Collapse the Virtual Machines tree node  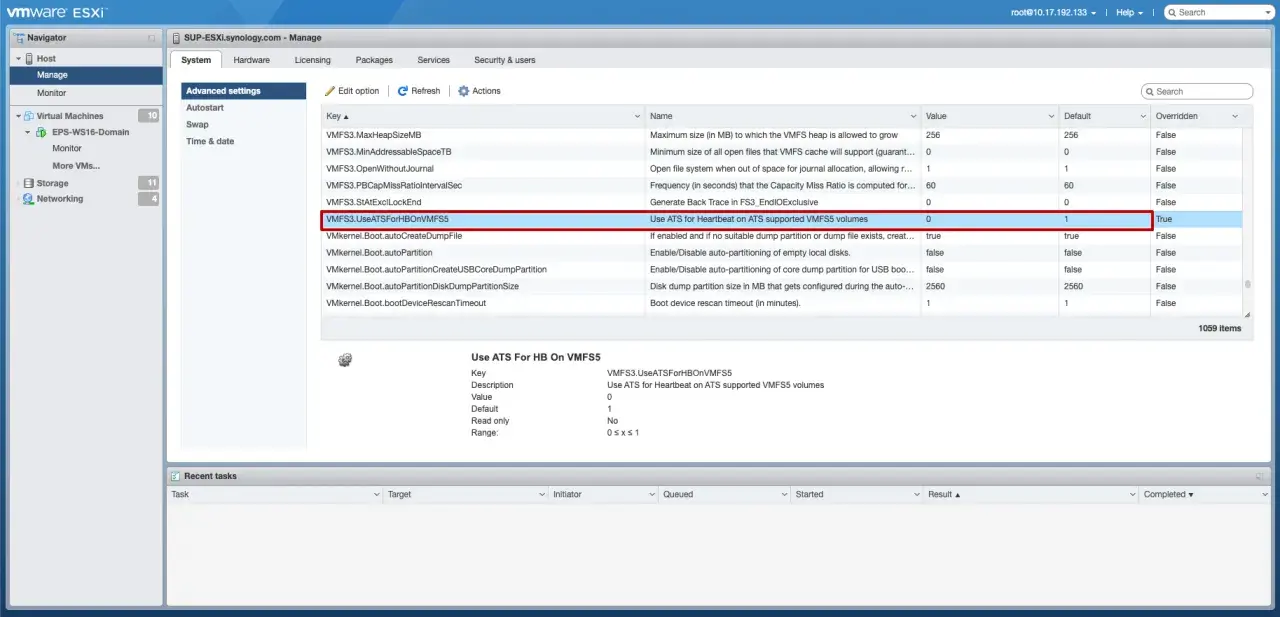coord(18,116)
